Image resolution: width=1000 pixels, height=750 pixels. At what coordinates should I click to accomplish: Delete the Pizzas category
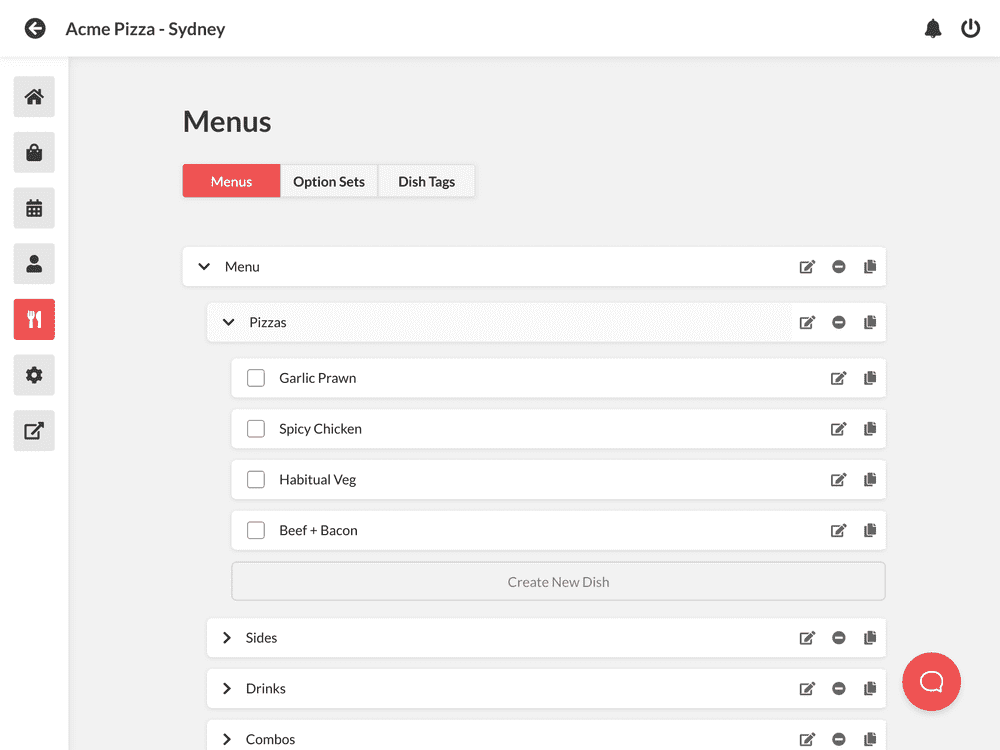839,323
